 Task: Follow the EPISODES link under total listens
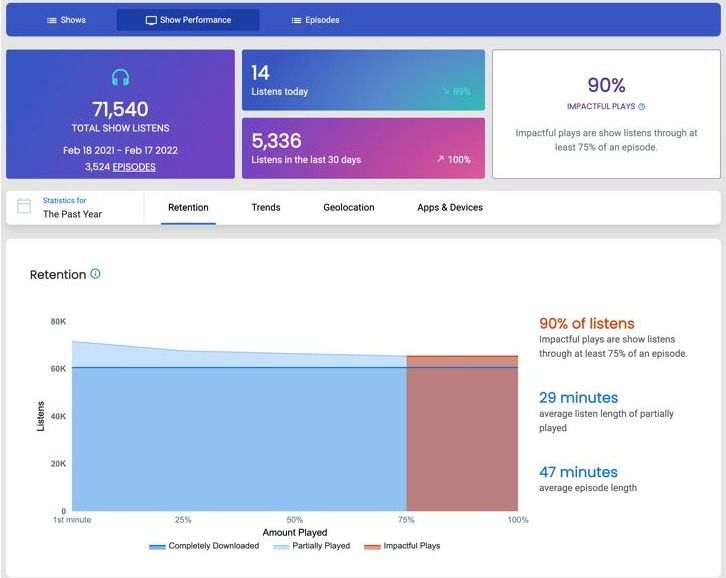click(x=134, y=167)
